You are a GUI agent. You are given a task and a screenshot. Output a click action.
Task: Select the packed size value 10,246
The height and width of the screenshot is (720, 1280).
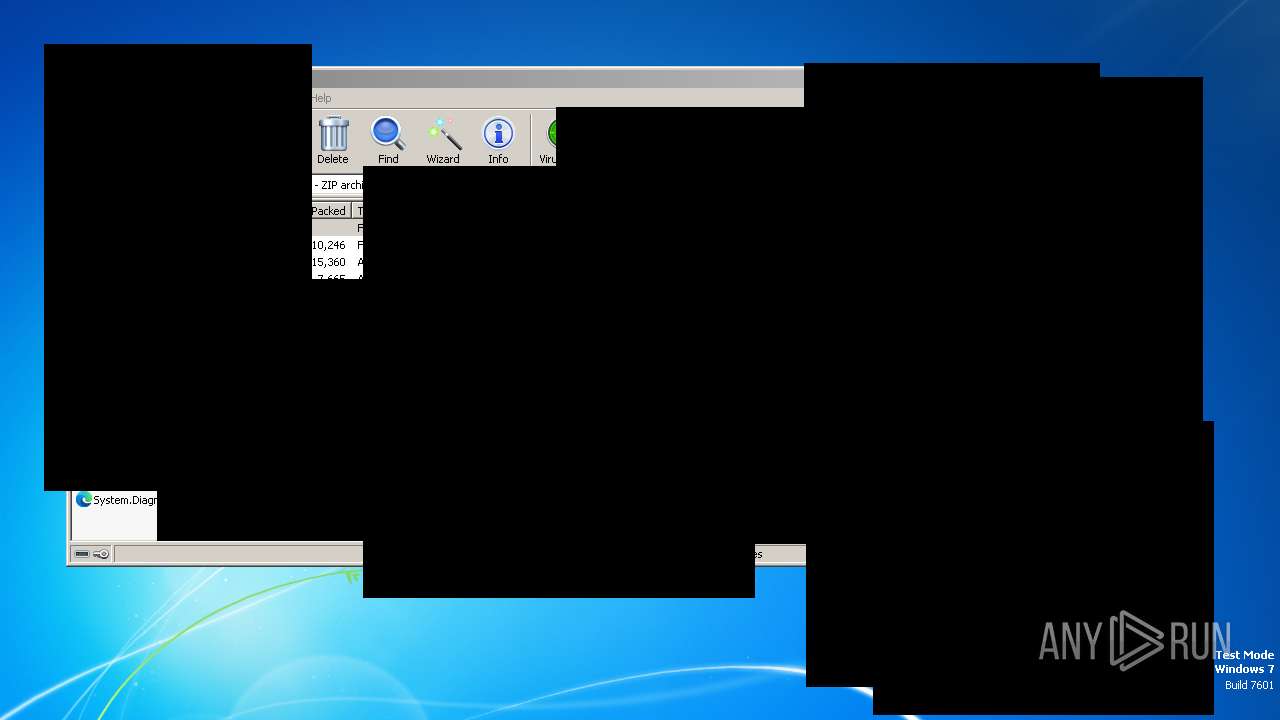coord(329,245)
